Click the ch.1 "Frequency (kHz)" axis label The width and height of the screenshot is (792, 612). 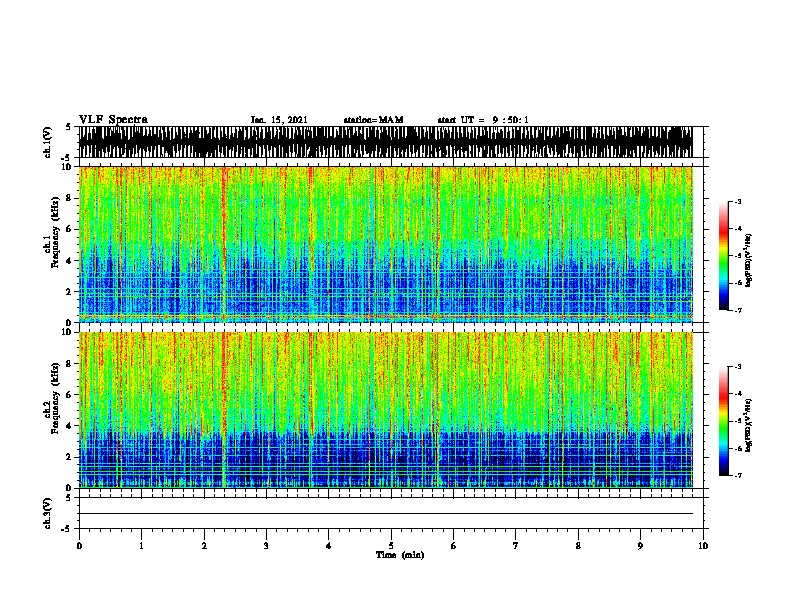55,232
